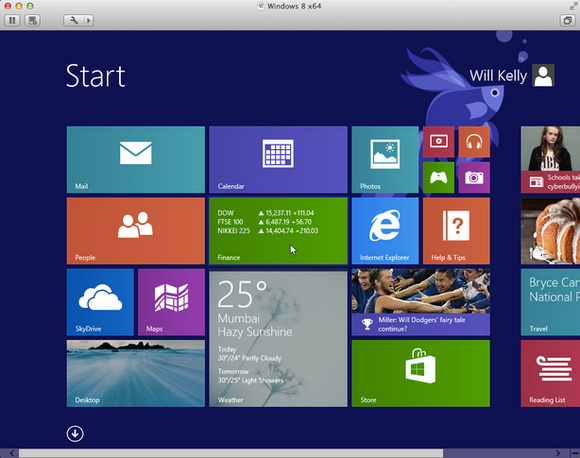Open the SkyDrive tile
Screen dimensions: 580x458
[x=100, y=302]
